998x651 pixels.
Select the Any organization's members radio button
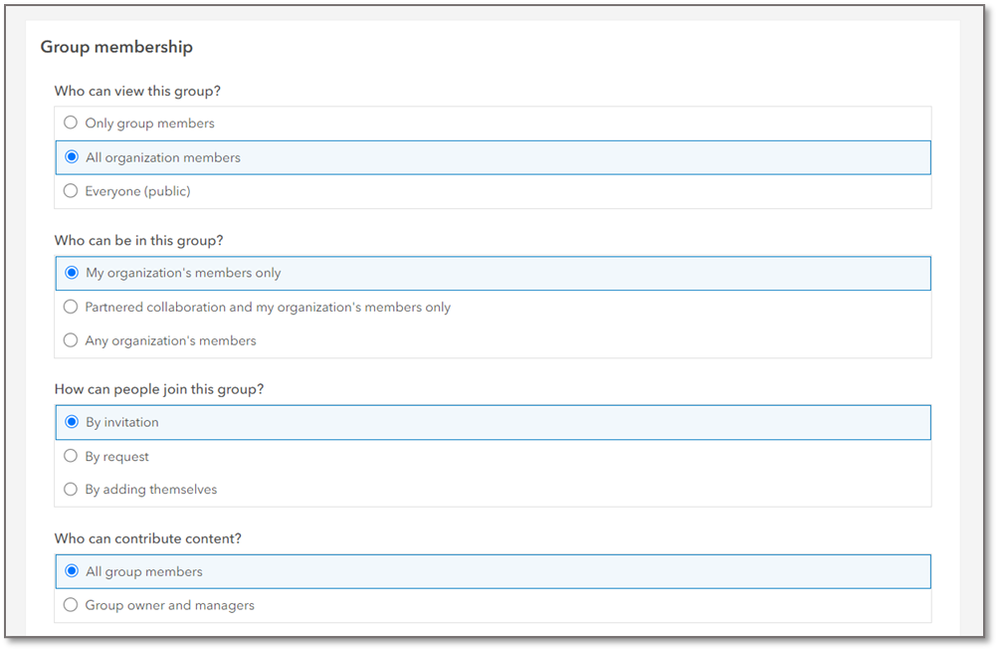pyautogui.click(x=70, y=340)
